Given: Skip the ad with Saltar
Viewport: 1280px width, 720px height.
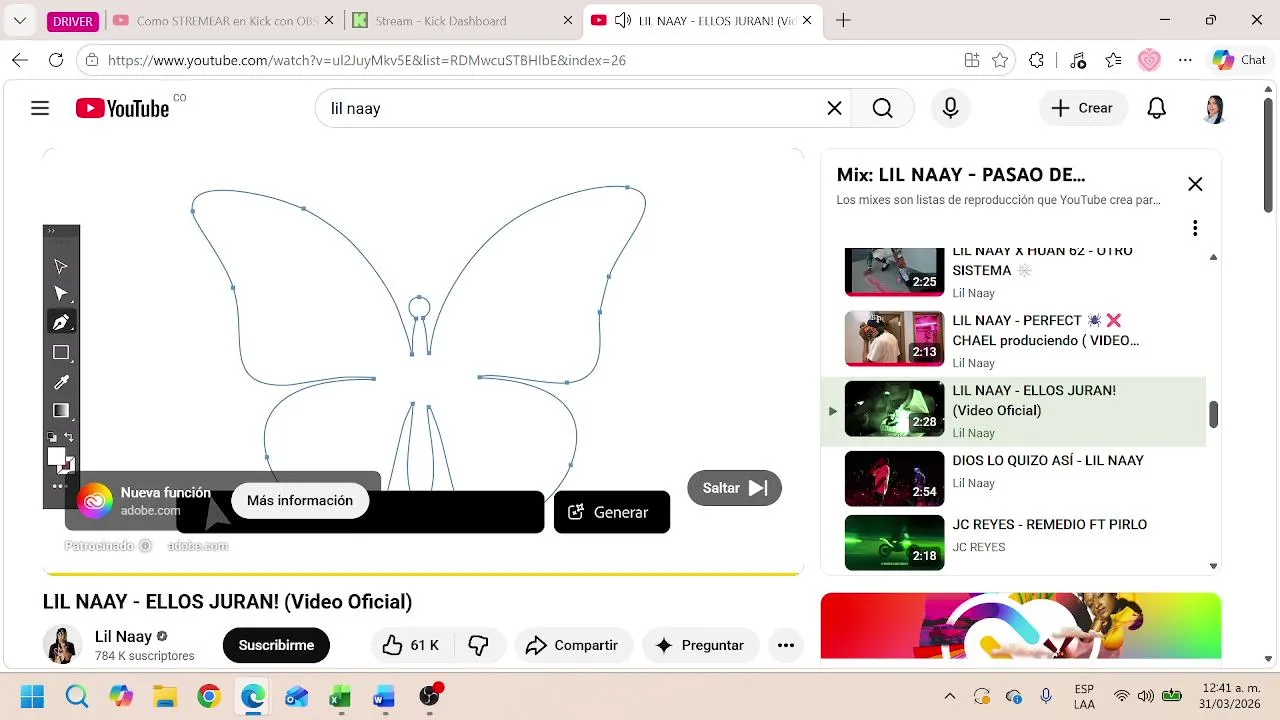Looking at the screenshot, I should 735,488.
